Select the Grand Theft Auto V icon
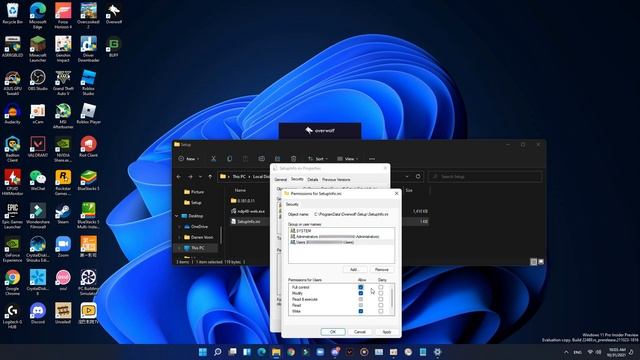 tap(63, 82)
